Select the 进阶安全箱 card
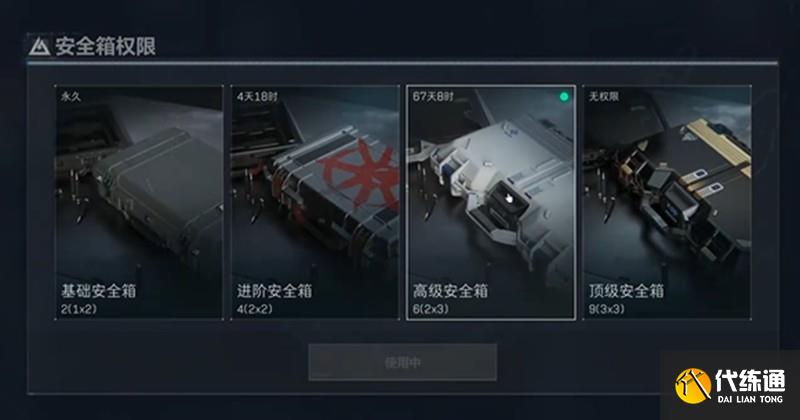The image size is (800, 420). point(315,203)
